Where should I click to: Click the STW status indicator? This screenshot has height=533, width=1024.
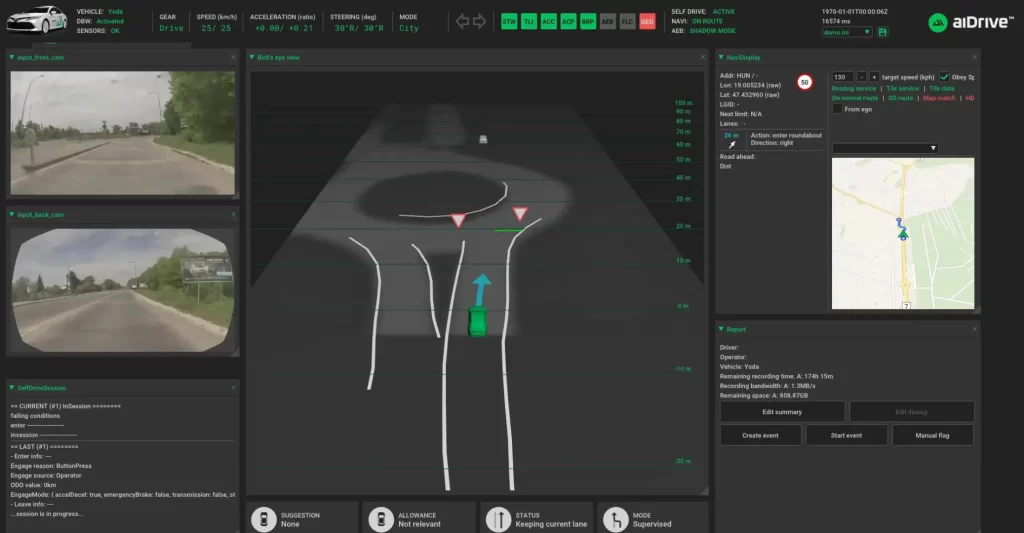[x=509, y=21]
